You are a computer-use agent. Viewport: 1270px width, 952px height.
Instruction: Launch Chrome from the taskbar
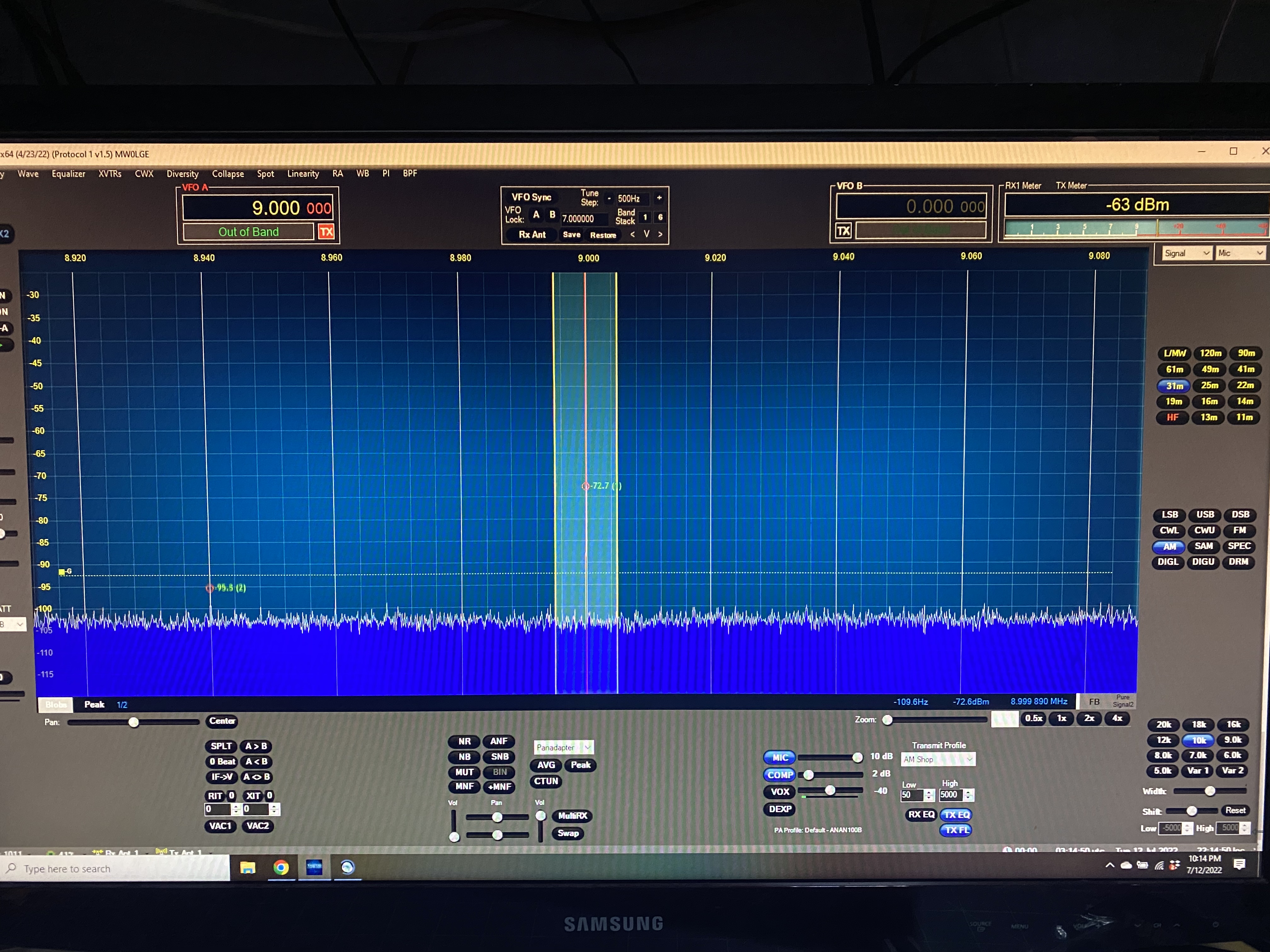[x=281, y=867]
